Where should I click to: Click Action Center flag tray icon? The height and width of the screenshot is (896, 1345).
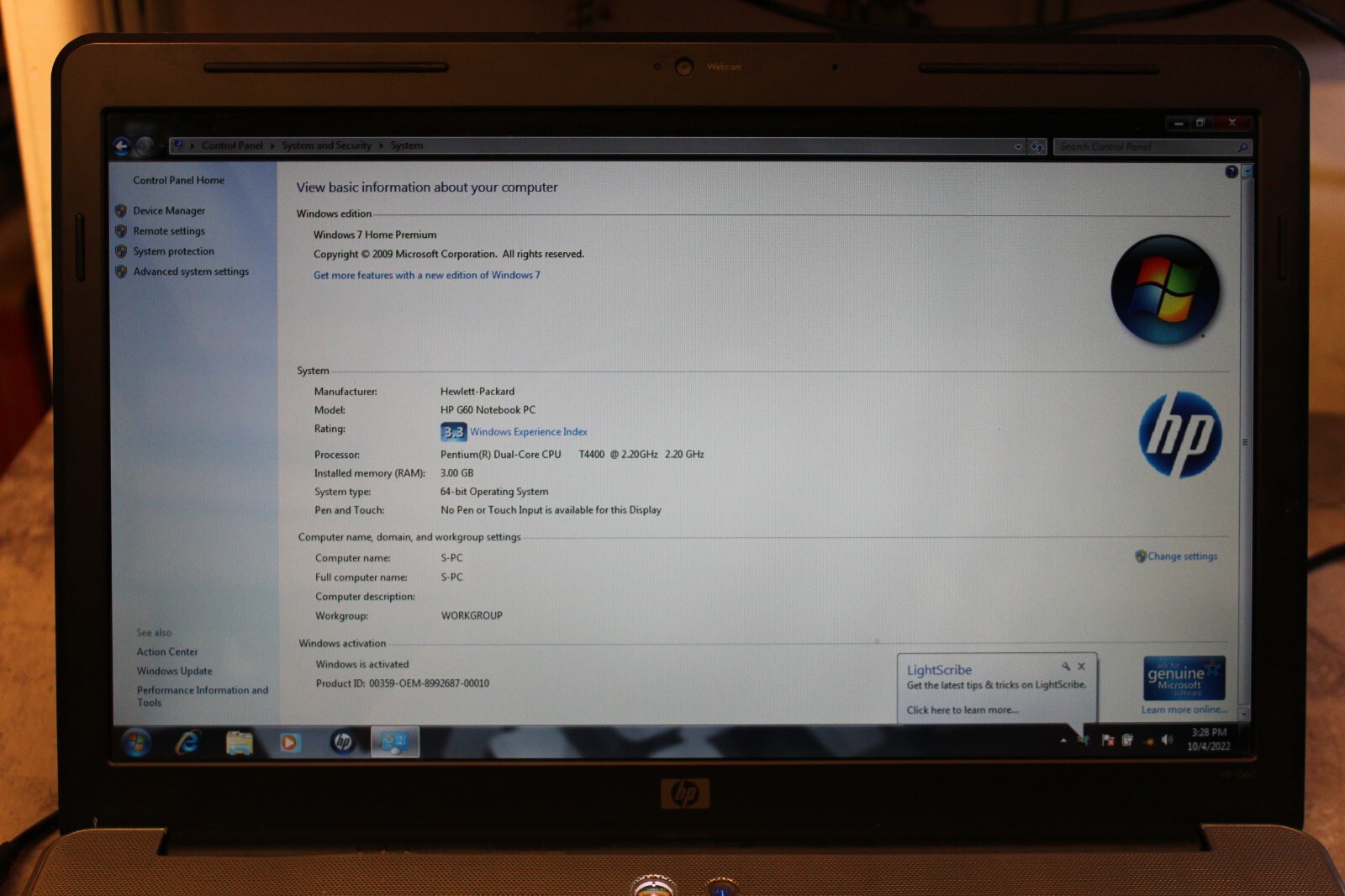[1108, 741]
